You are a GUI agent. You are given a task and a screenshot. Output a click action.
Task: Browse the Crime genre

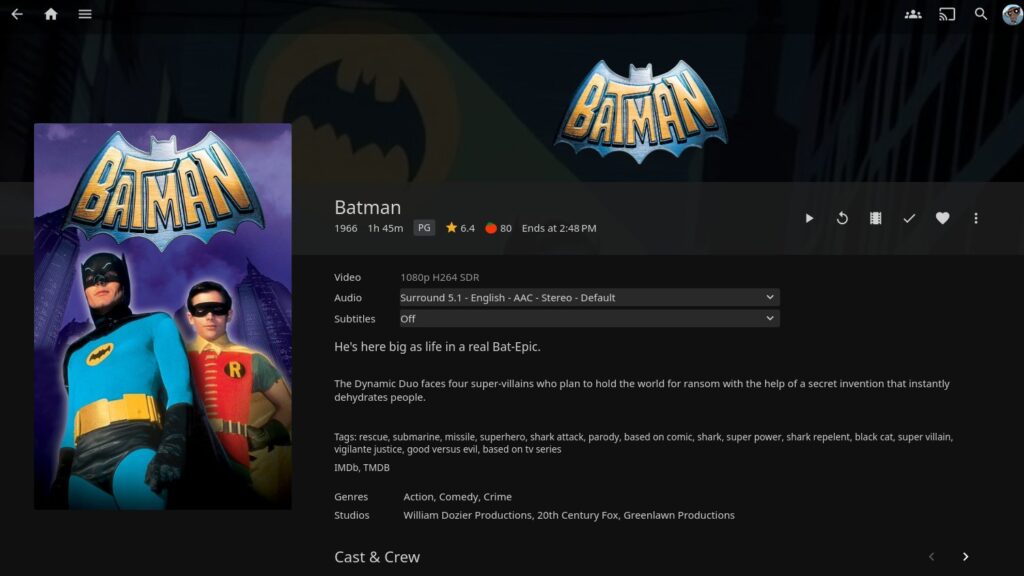(x=498, y=497)
